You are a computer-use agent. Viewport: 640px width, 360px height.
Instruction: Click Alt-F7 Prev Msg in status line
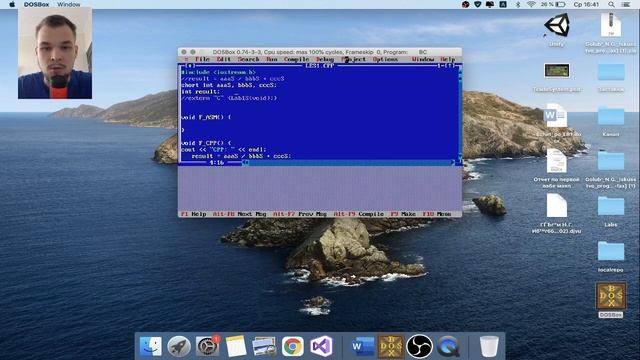click(300, 214)
